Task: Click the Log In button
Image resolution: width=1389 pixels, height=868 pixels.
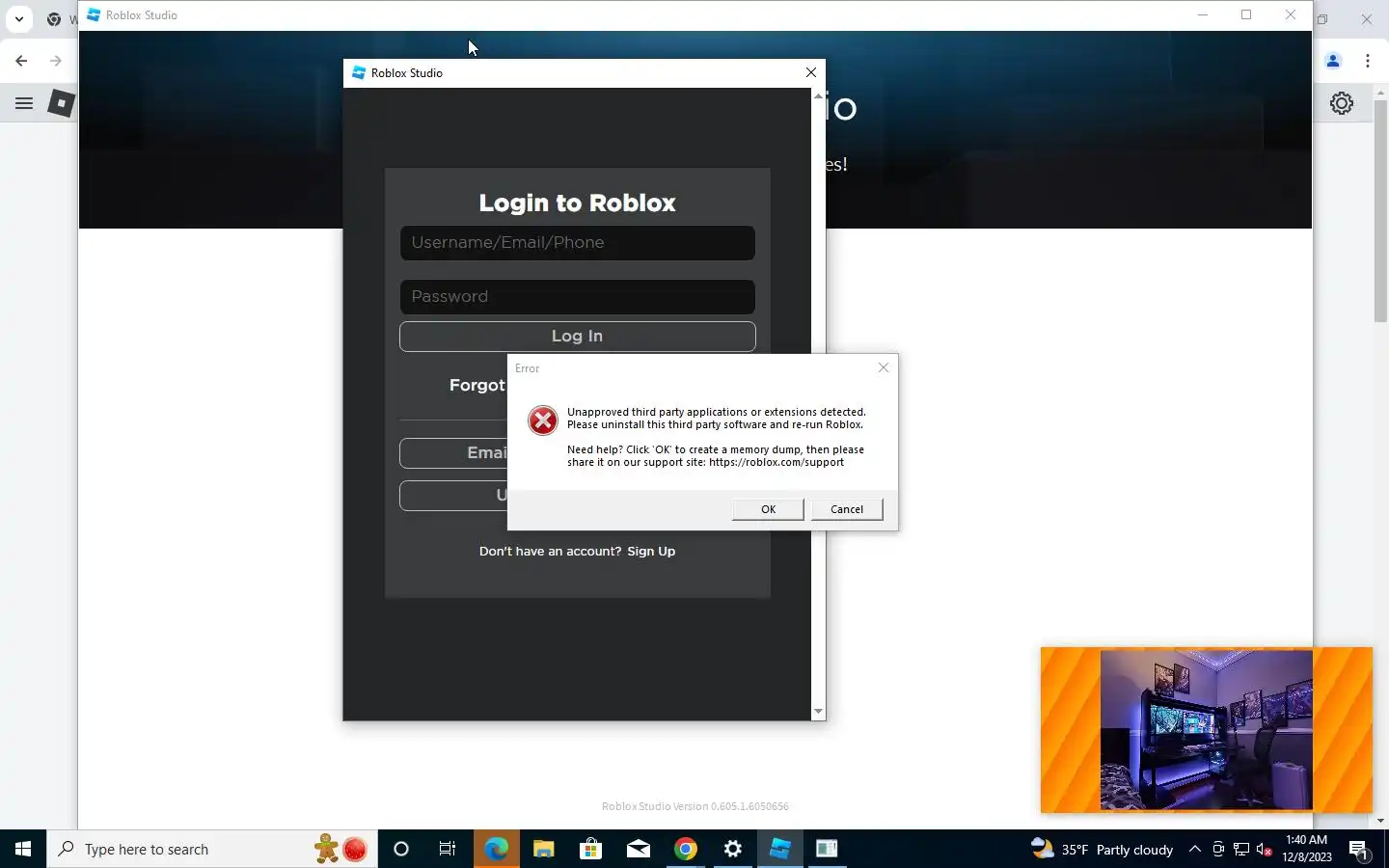Action: pyautogui.click(x=577, y=337)
